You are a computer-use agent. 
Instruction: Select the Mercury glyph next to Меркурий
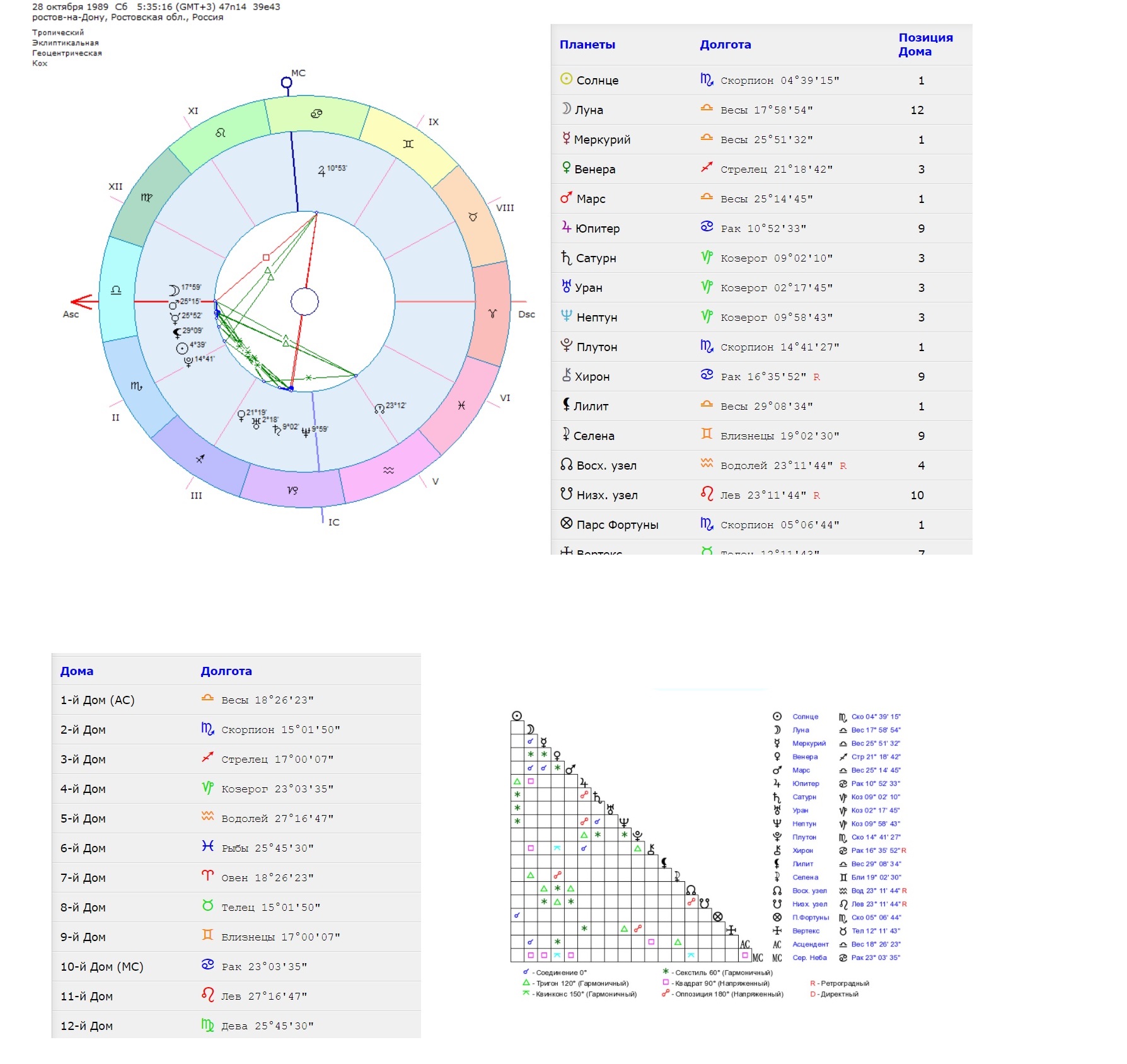point(566,139)
